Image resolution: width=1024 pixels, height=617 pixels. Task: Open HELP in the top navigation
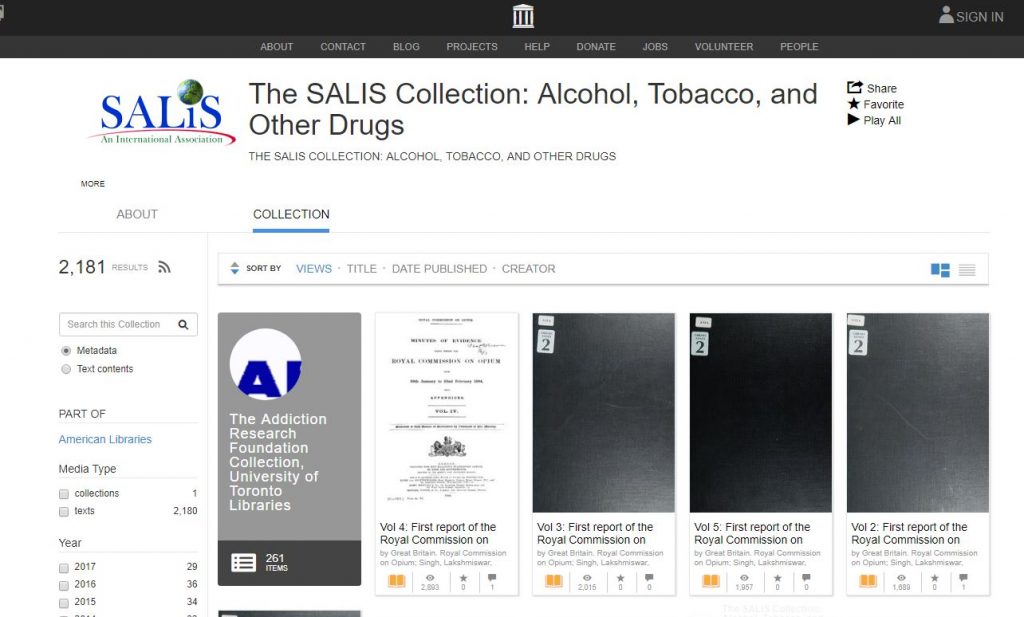(x=537, y=46)
